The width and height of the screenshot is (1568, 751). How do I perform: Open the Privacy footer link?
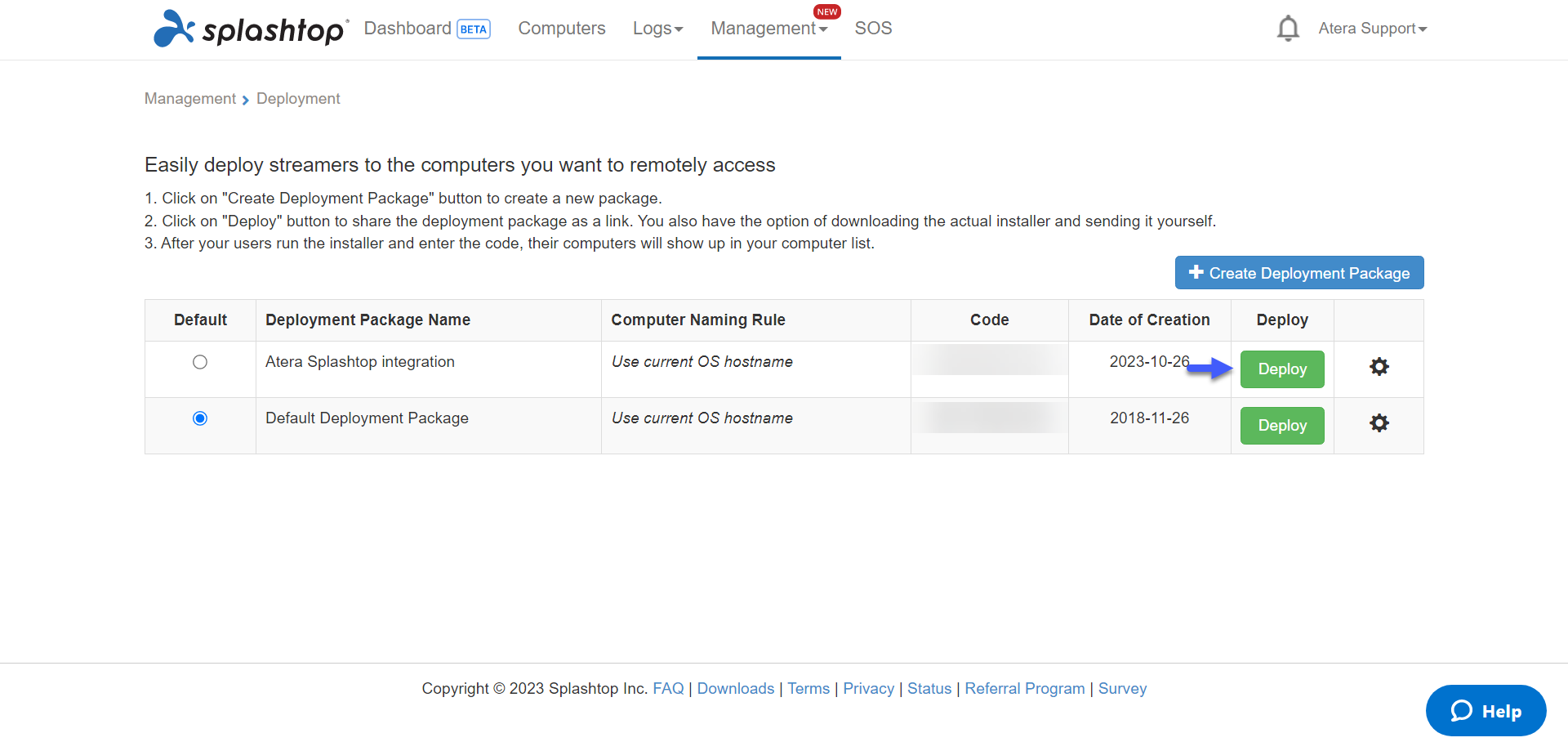click(868, 689)
